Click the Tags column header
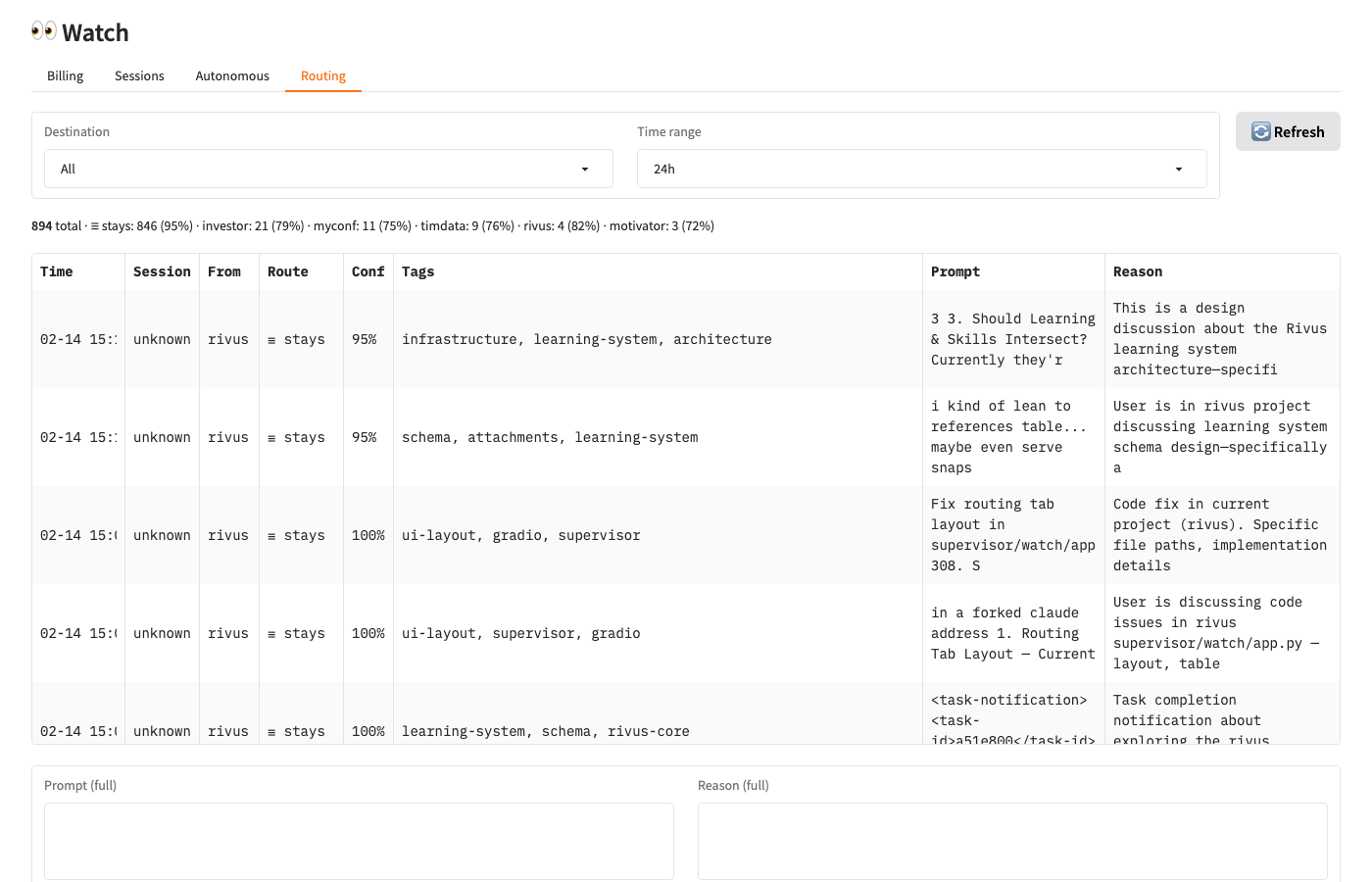The width and height of the screenshot is (1372, 882). click(x=417, y=271)
